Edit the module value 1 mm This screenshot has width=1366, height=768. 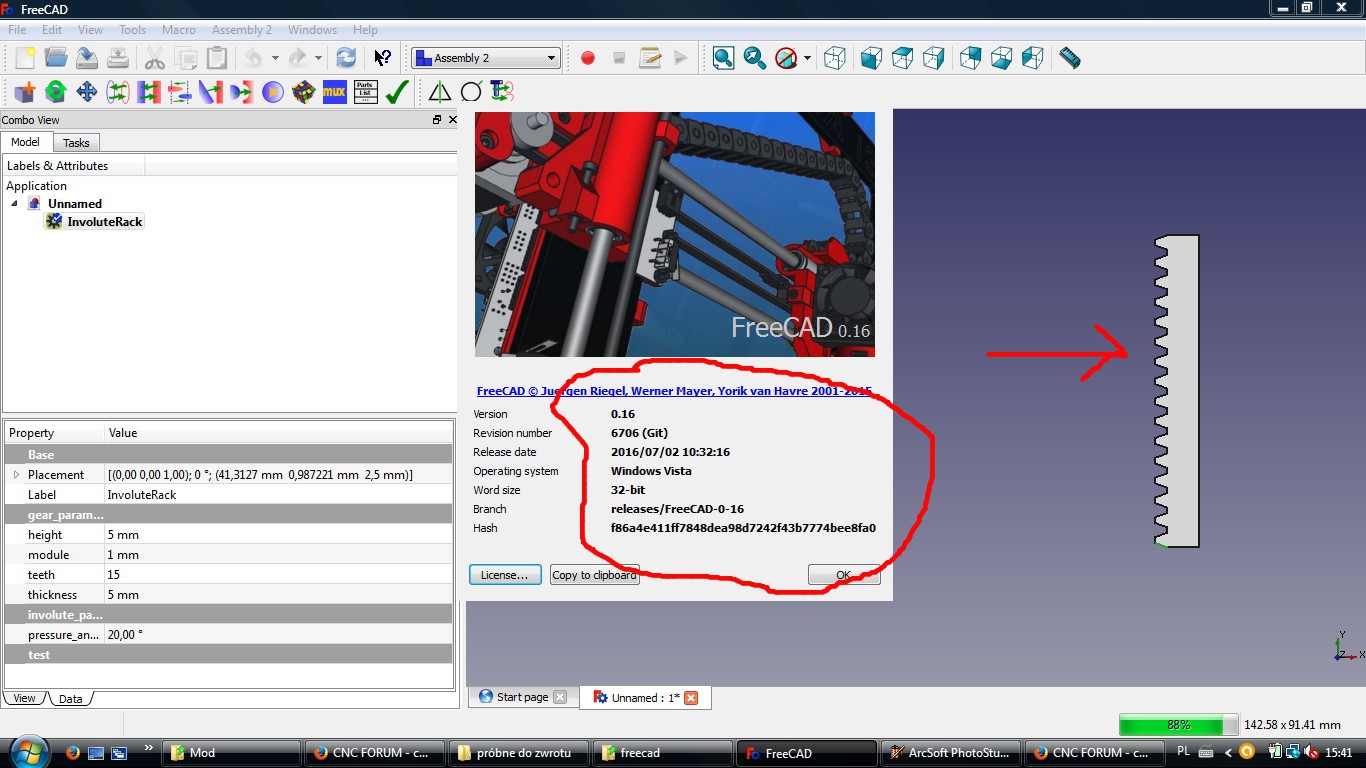point(279,555)
